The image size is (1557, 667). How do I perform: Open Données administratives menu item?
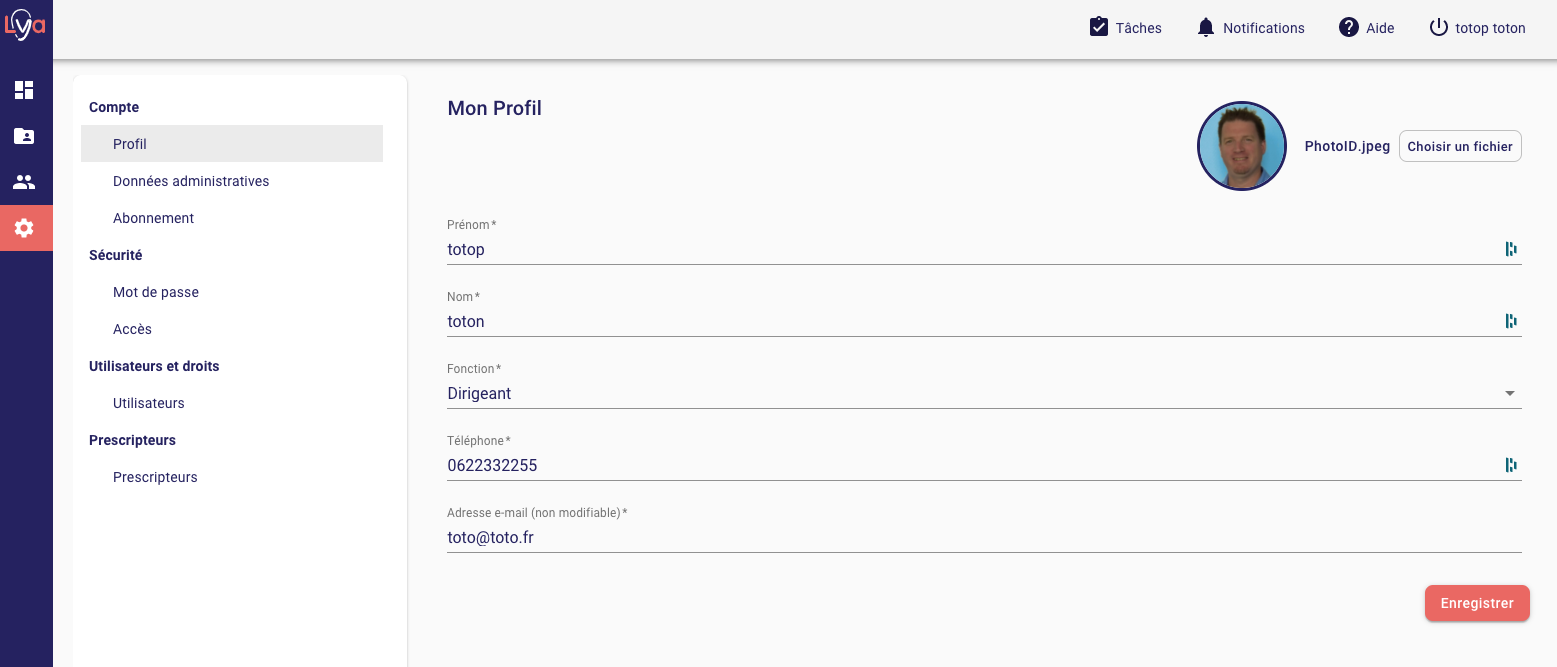tap(191, 181)
